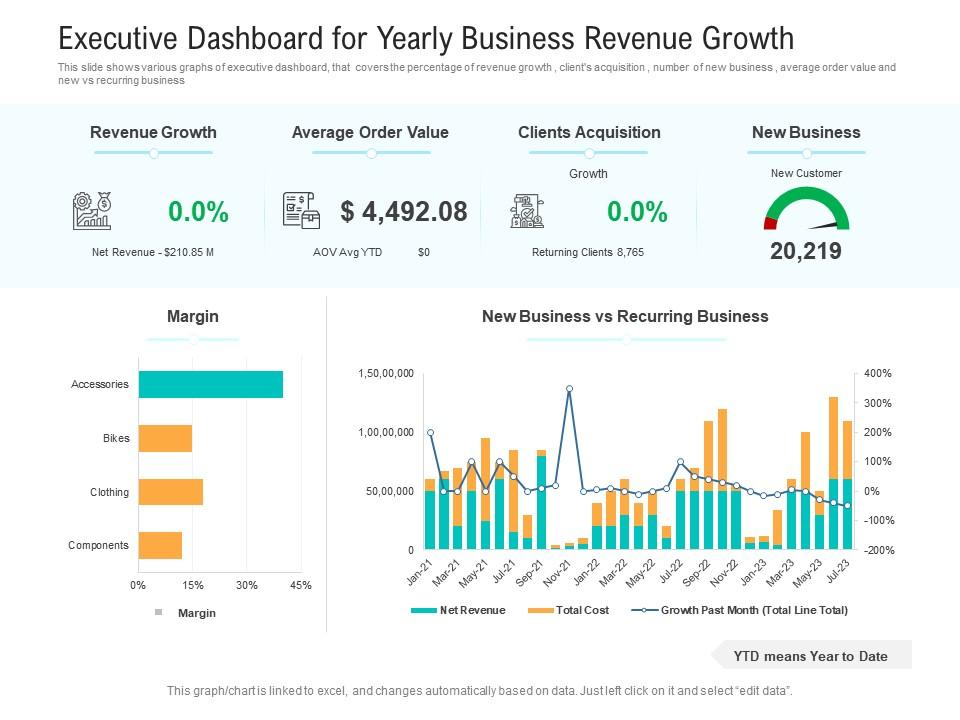
Task: Click the slider knob under Revenue Growth
Action: (154, 153)
